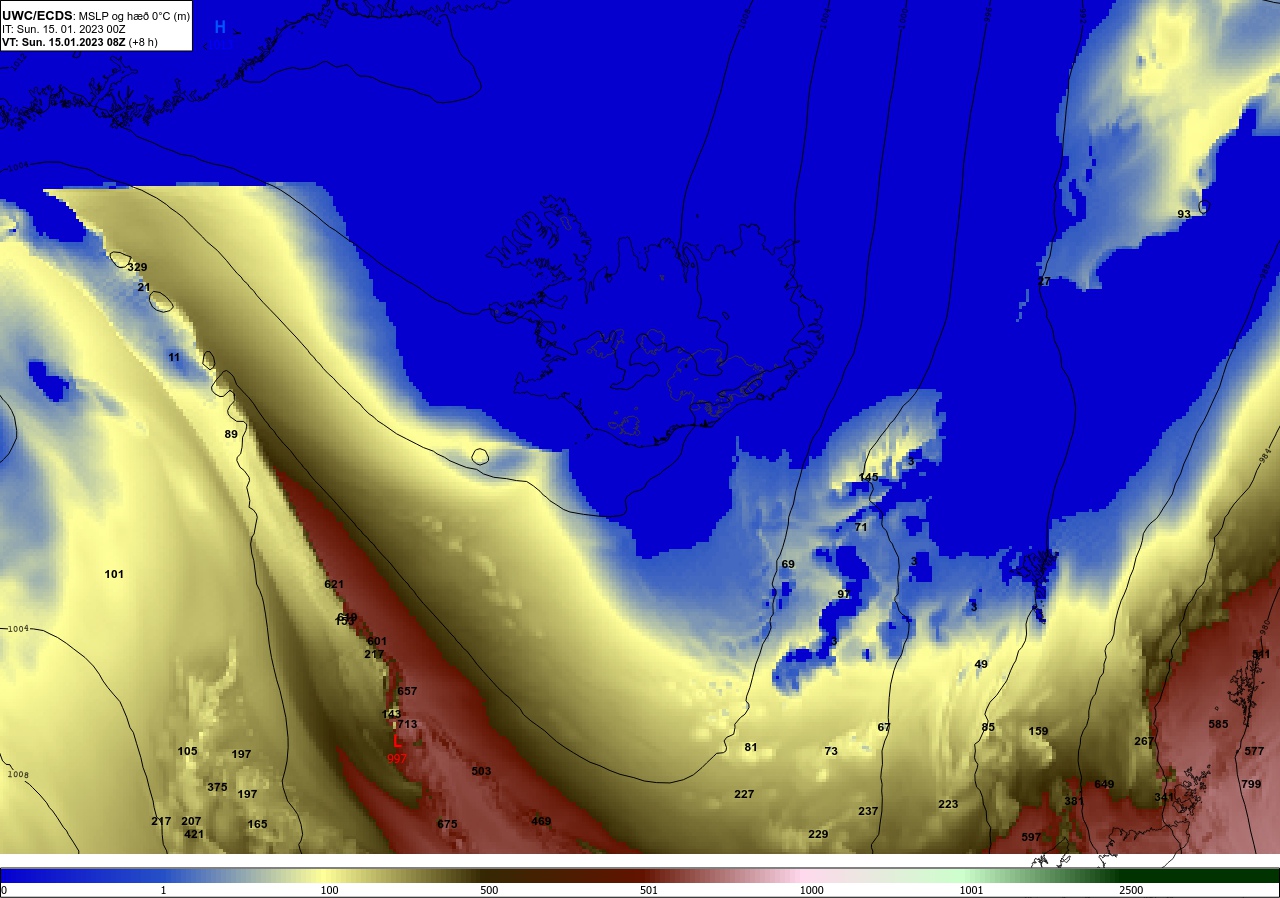Click the map value 93
The width and height of the screenshot is (1280, 898).
(1184, 214)
